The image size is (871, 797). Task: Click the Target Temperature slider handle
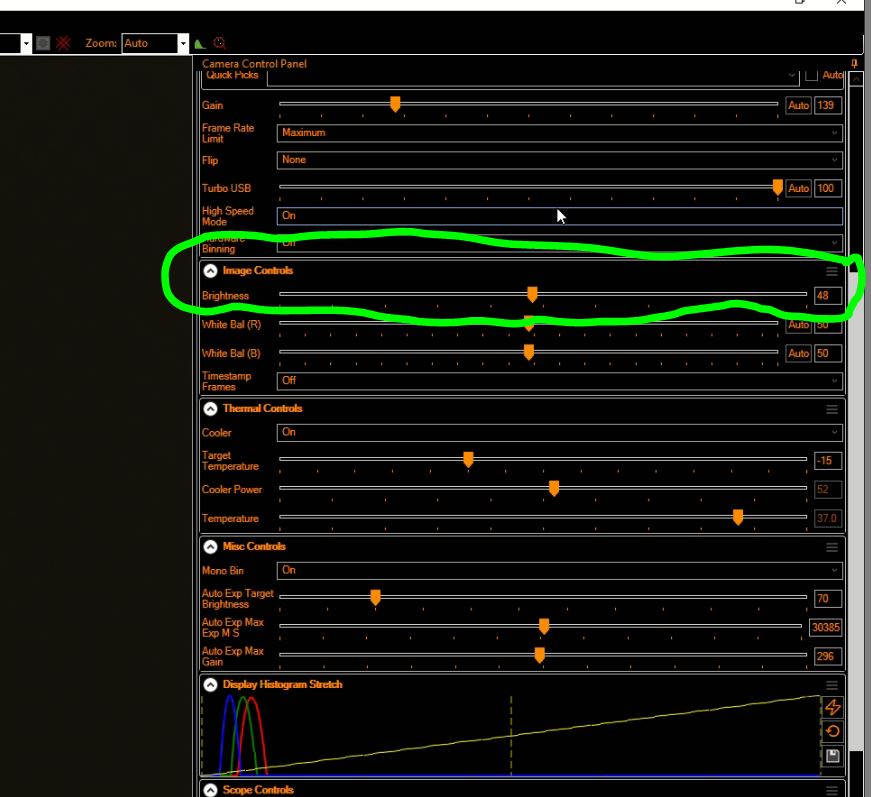point(468,459)
